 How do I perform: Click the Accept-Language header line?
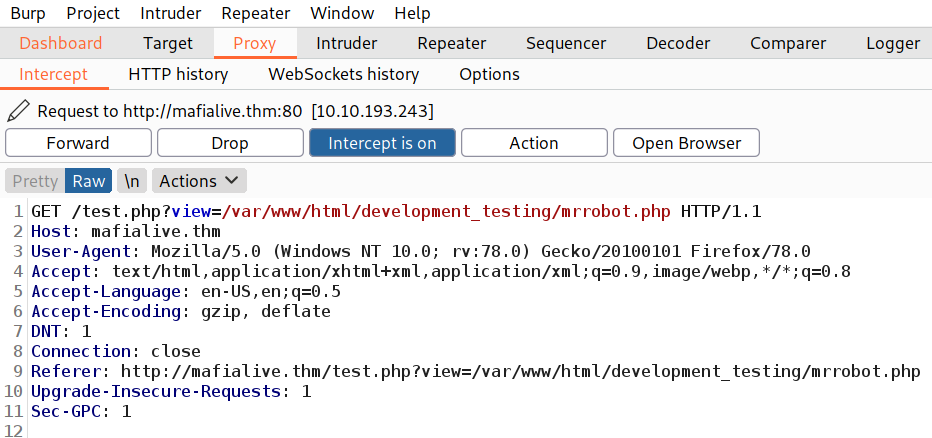coord(186,292)
